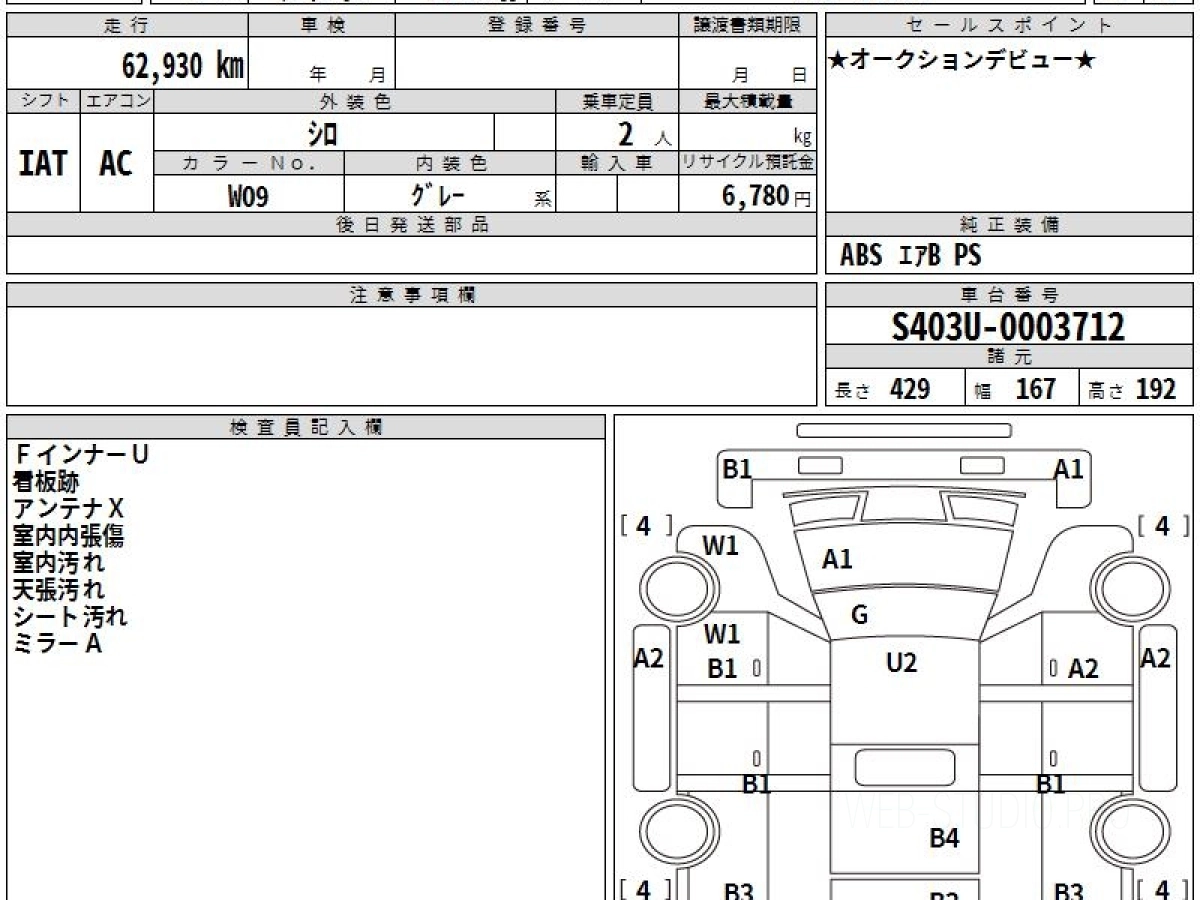
Task: Click the シート汚れ note line
Action: (70, 617)
